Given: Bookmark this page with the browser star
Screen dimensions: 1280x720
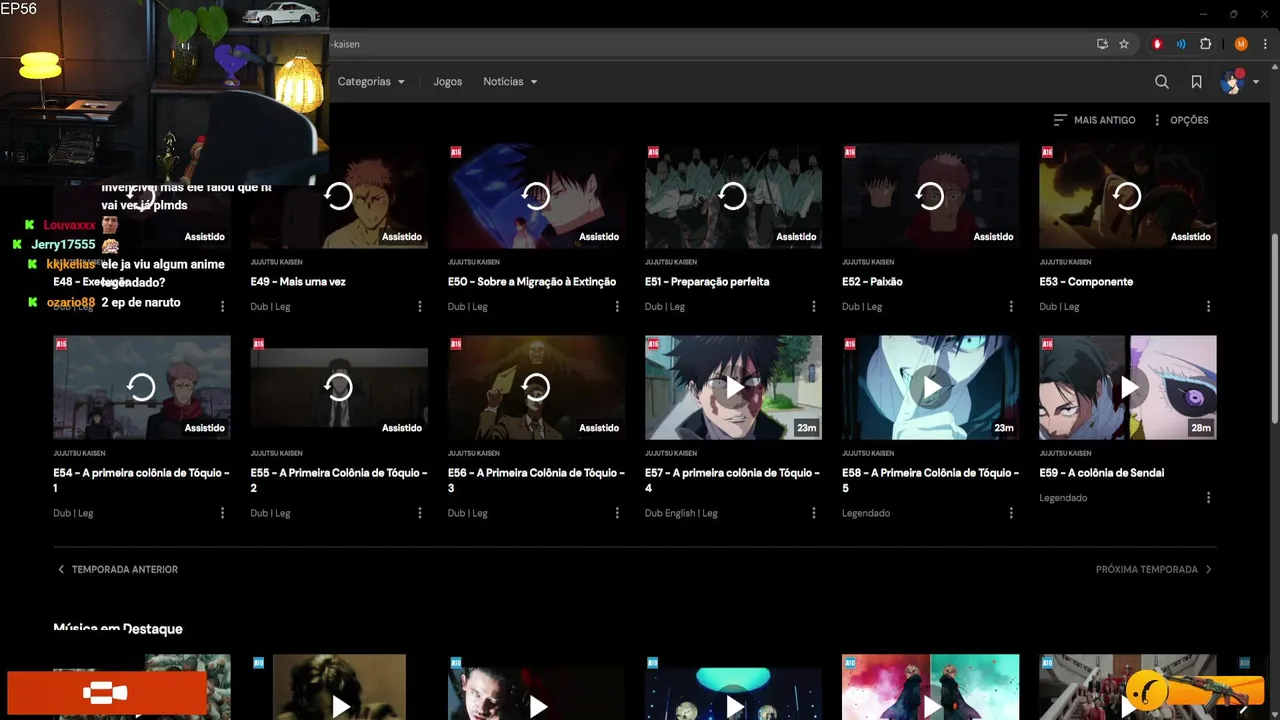Looking at the screenshot, I should coord(1124,44).
